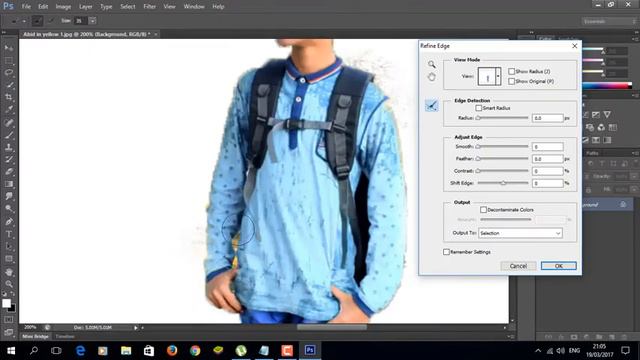Click the Feather value input field
The width and height of the screenshot is (640, 360).
pos(547,159)
